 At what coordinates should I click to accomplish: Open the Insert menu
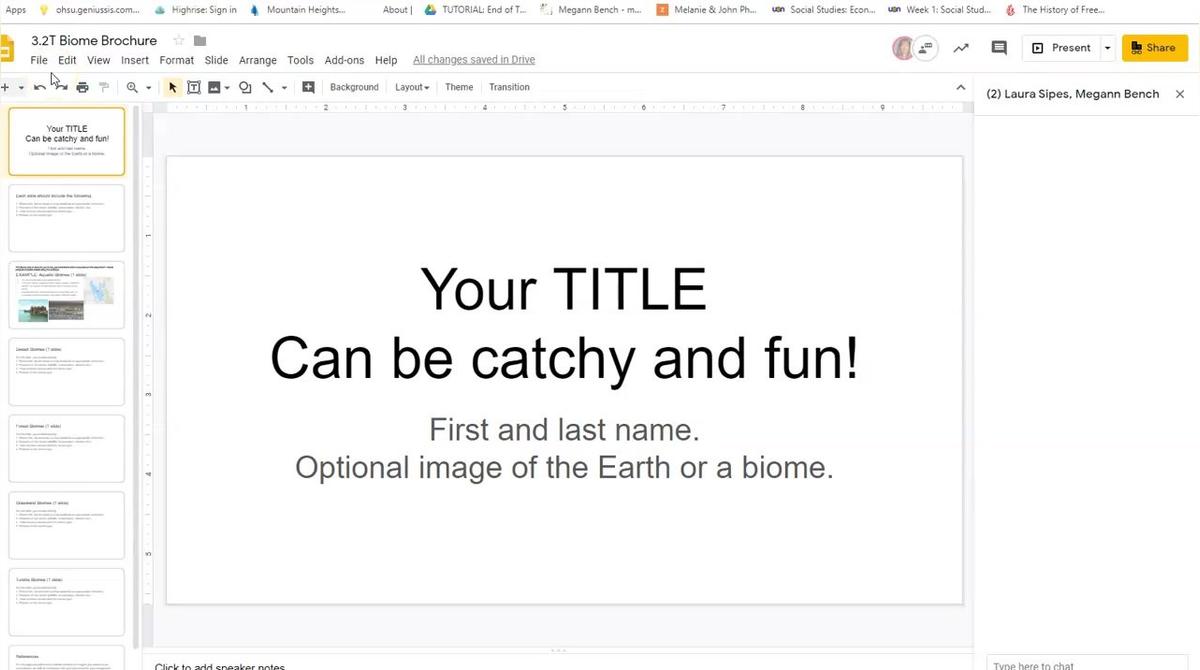(135, 60)
